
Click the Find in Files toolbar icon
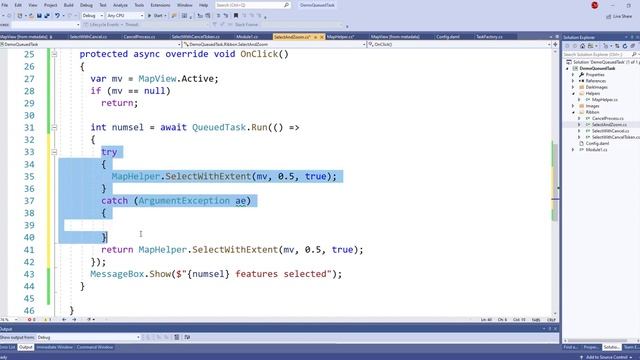(x=174, y=16)
